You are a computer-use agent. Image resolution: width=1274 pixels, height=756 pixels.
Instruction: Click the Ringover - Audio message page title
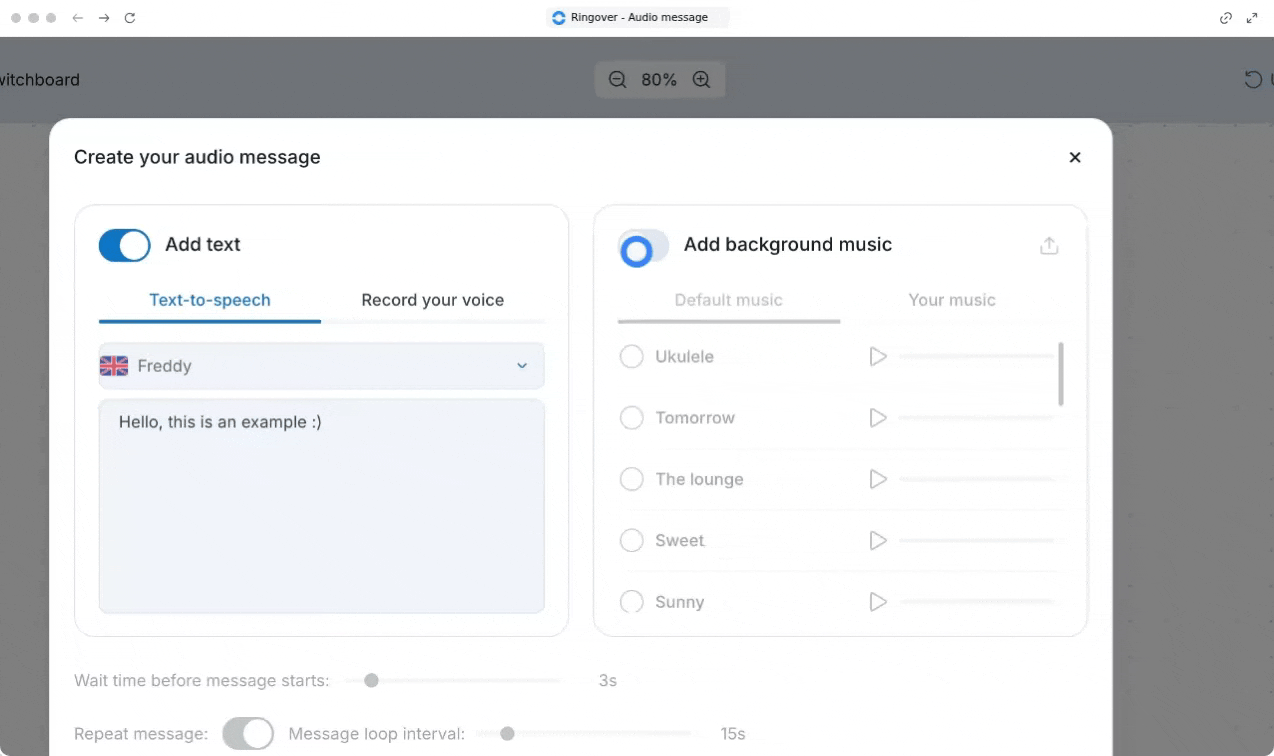tap(639, 17)
